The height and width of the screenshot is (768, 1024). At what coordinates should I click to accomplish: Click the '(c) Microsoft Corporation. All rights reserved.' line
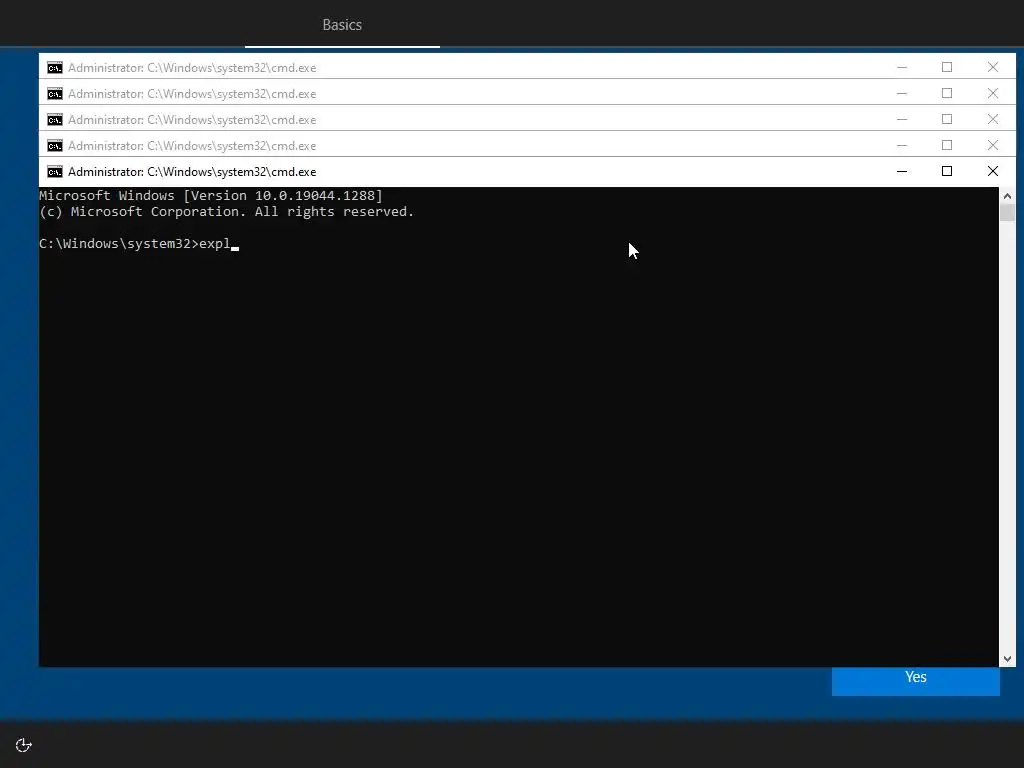[227, 212]
